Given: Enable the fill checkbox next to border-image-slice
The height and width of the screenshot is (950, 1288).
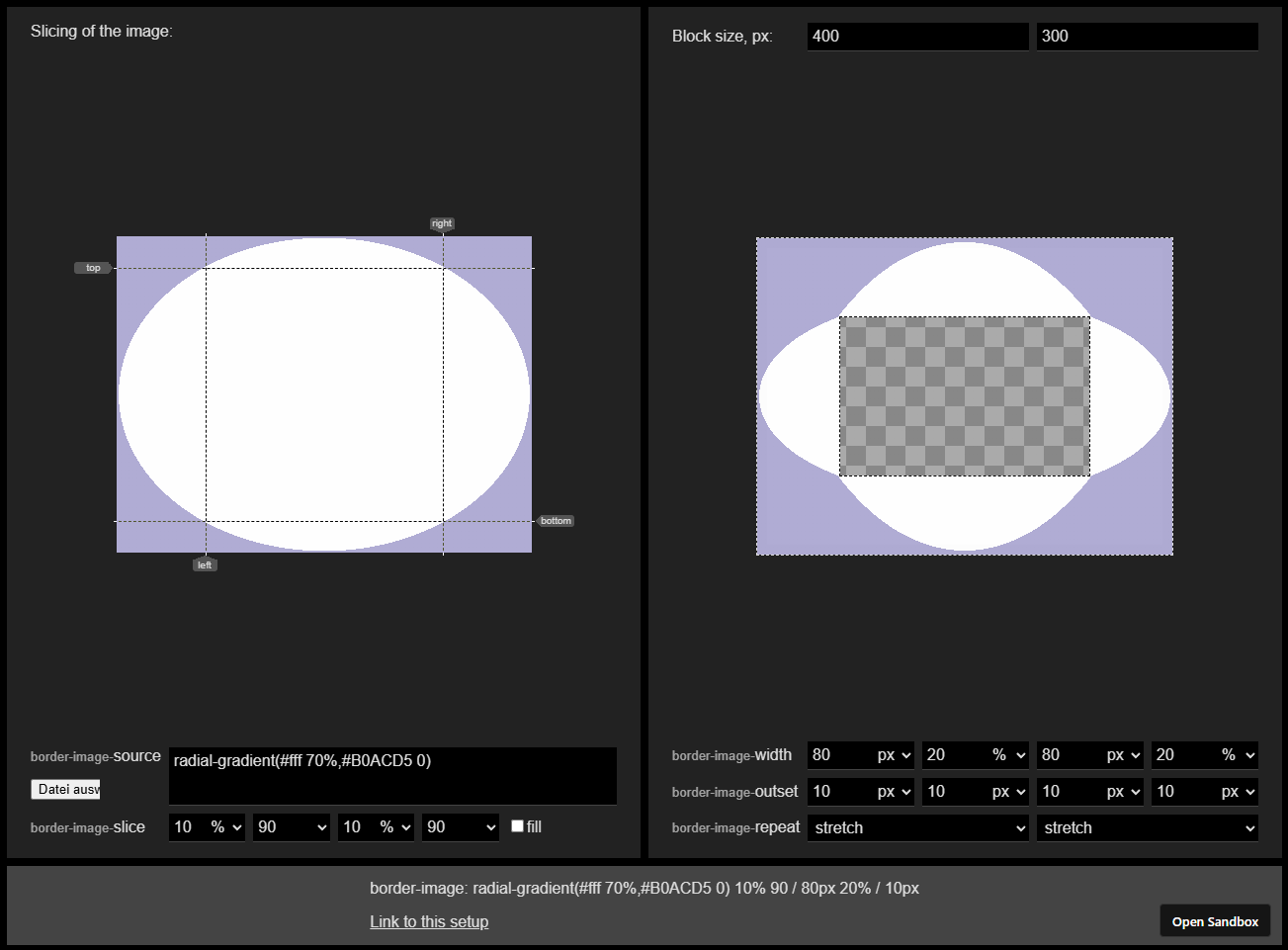Looking at the screenshot, I should 519,826.
